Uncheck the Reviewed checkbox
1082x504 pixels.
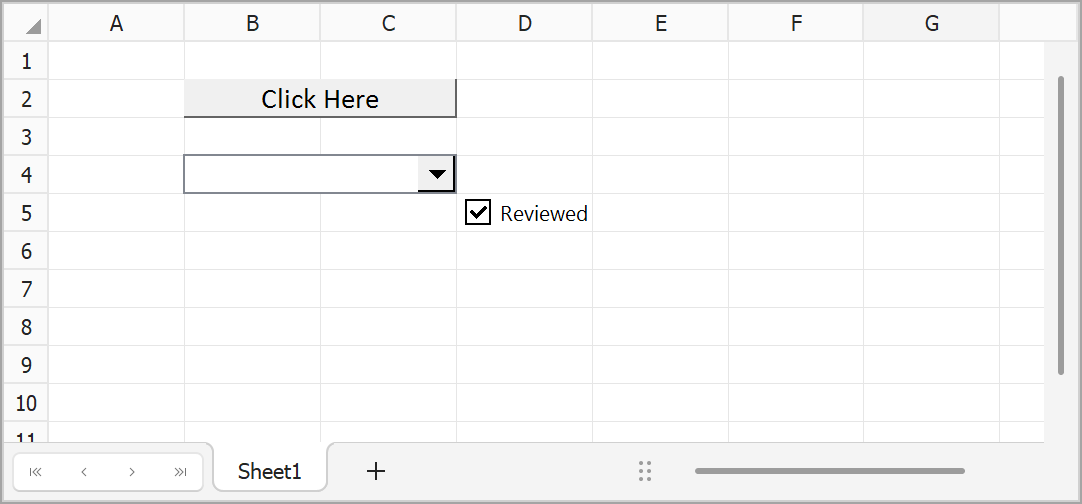tap(478, 212)
